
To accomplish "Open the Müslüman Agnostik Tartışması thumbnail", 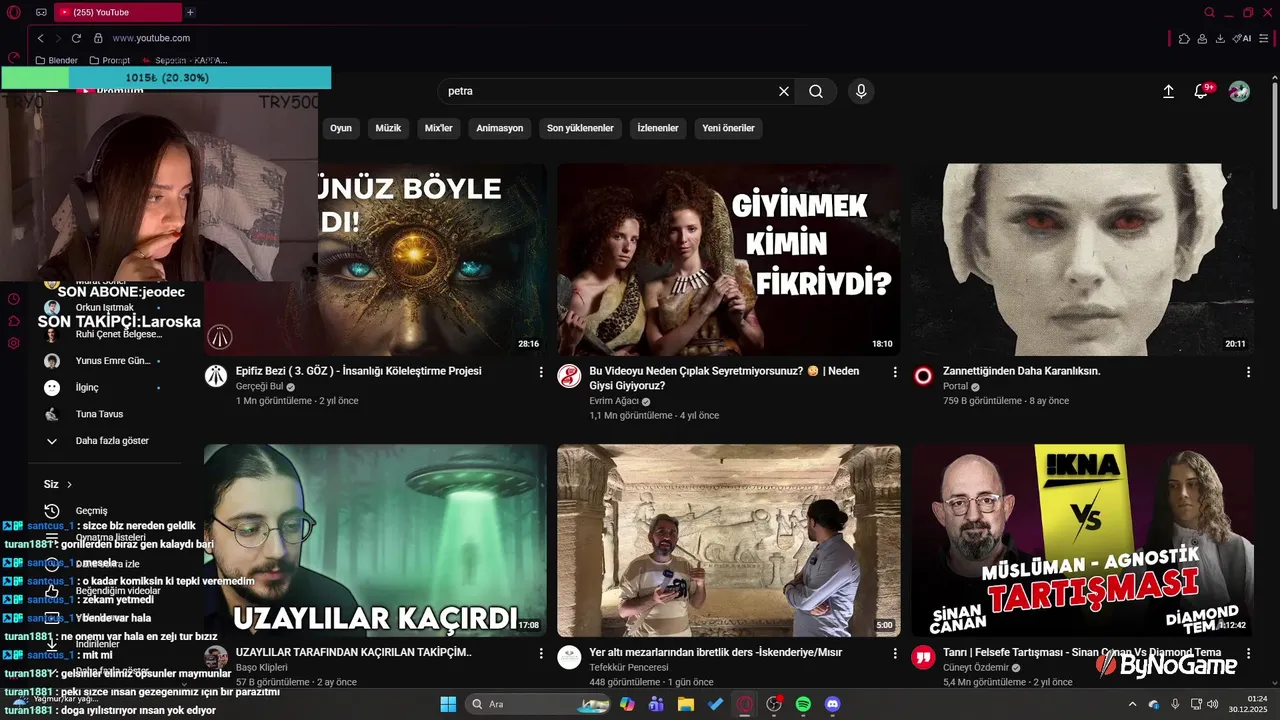I will [1082, 540].
